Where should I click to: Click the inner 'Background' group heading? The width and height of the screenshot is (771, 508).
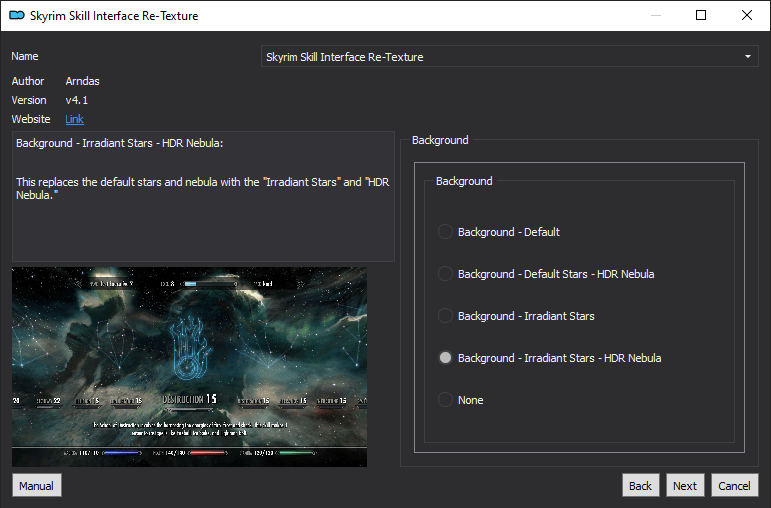464,181
